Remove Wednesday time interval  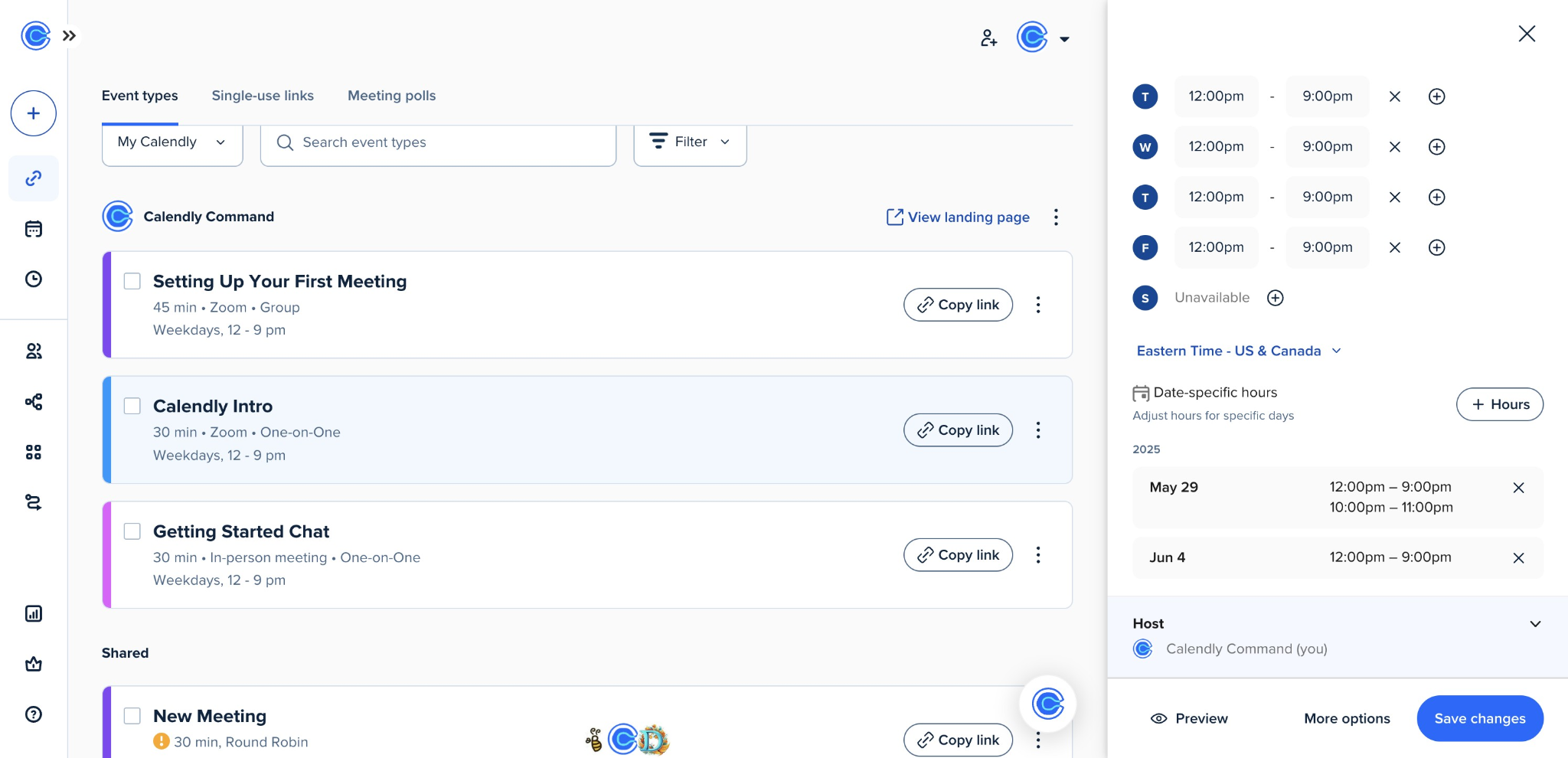[x=1395, y=147]
